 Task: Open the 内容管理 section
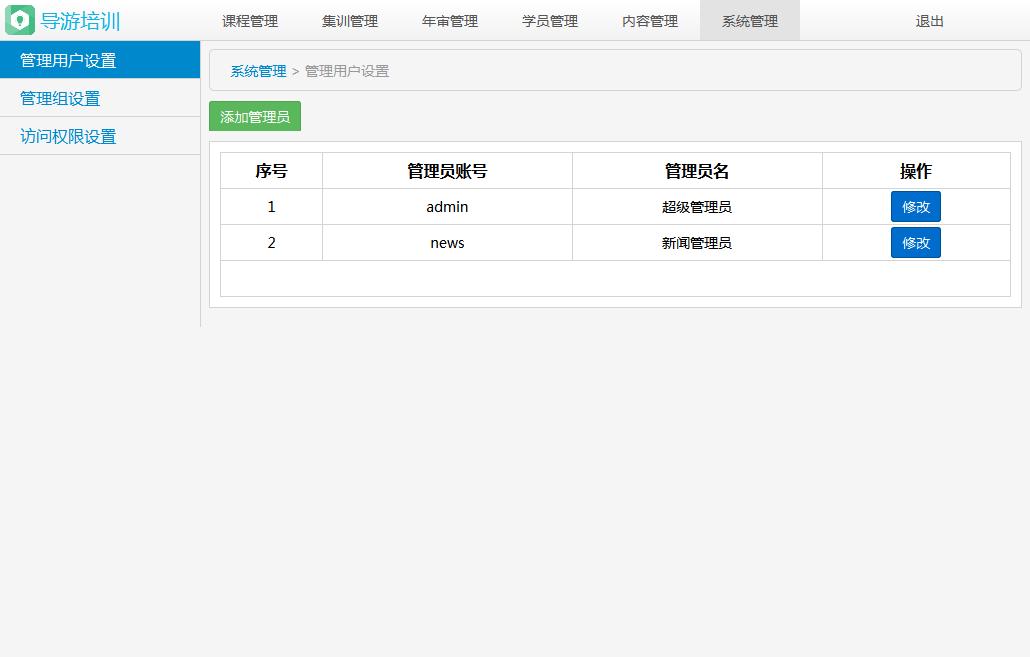click(649, 20)
